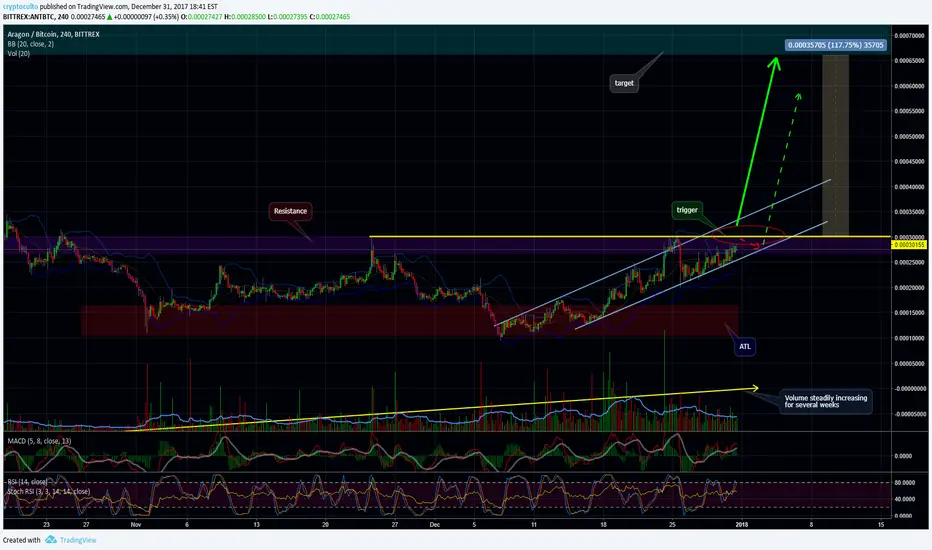Select the 'target' callout label
This screenshot has height=550, width=932.
coord(624,83)
